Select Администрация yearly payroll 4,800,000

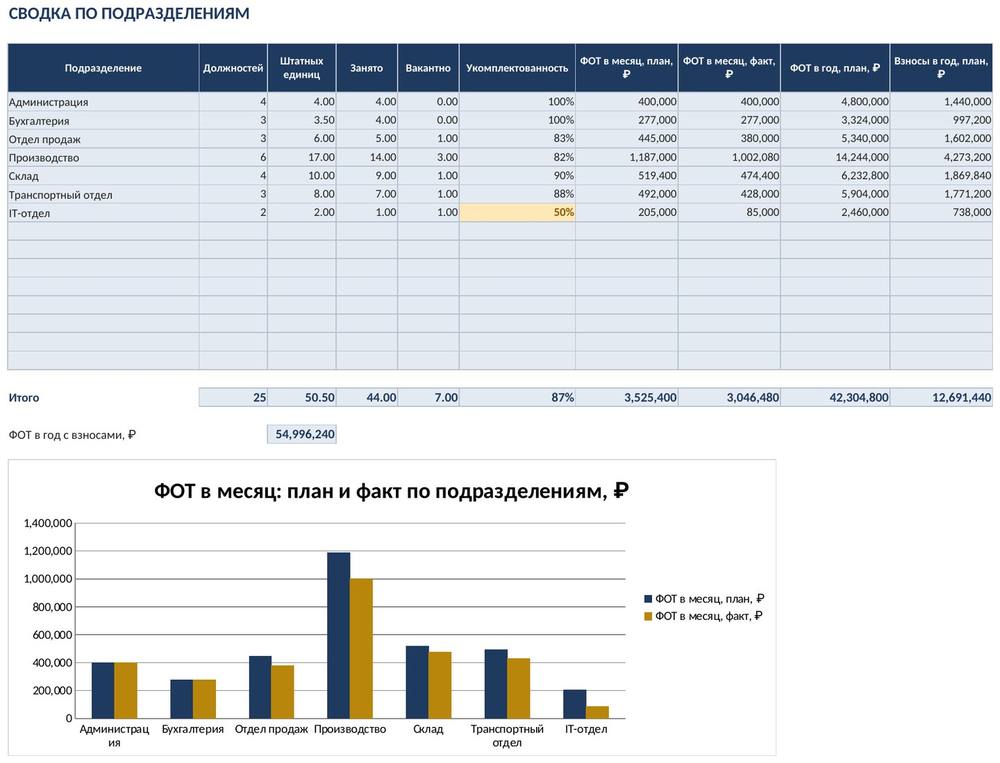(835, 101)
